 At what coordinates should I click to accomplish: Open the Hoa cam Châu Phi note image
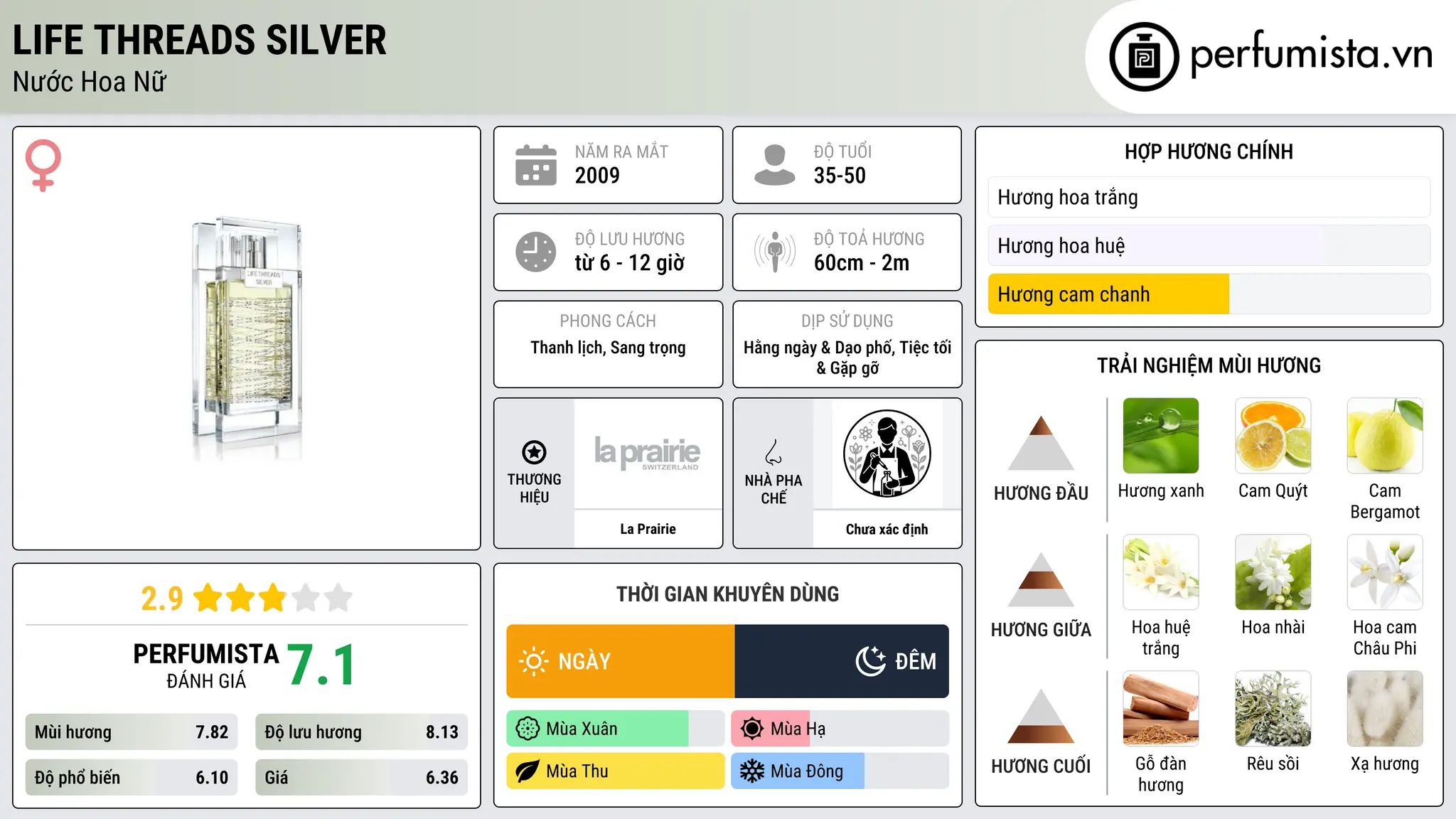[x=1385, y=572]
